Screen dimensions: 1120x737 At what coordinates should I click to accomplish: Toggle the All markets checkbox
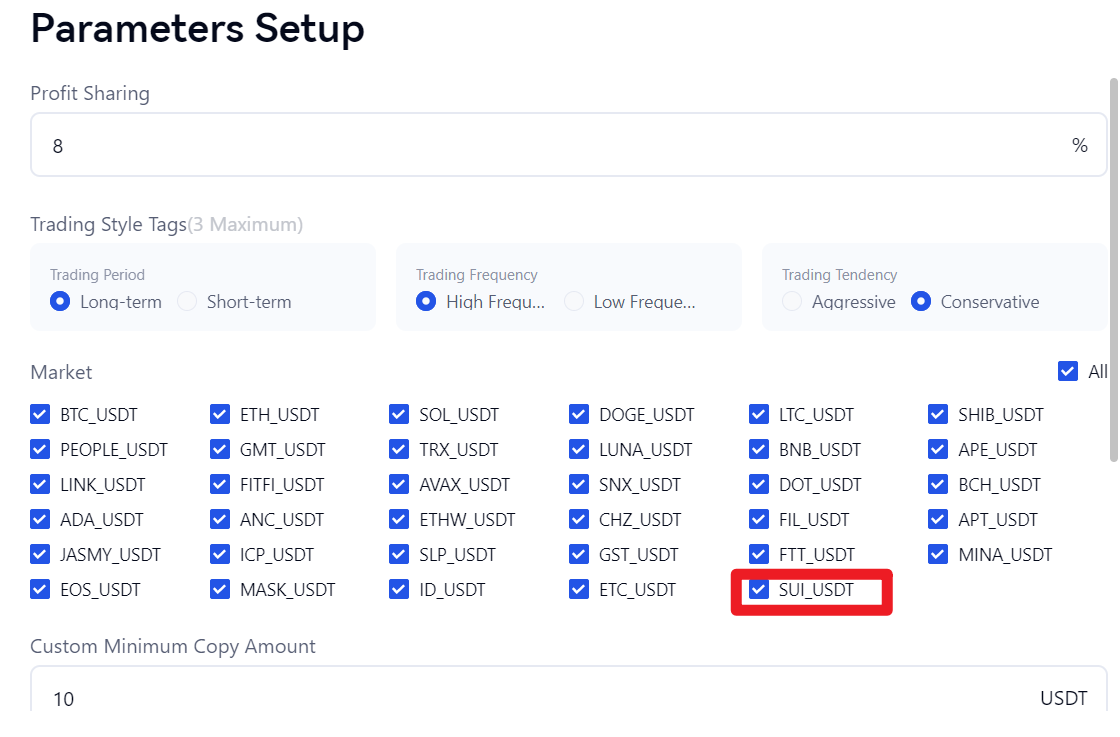pos(1067,372)
